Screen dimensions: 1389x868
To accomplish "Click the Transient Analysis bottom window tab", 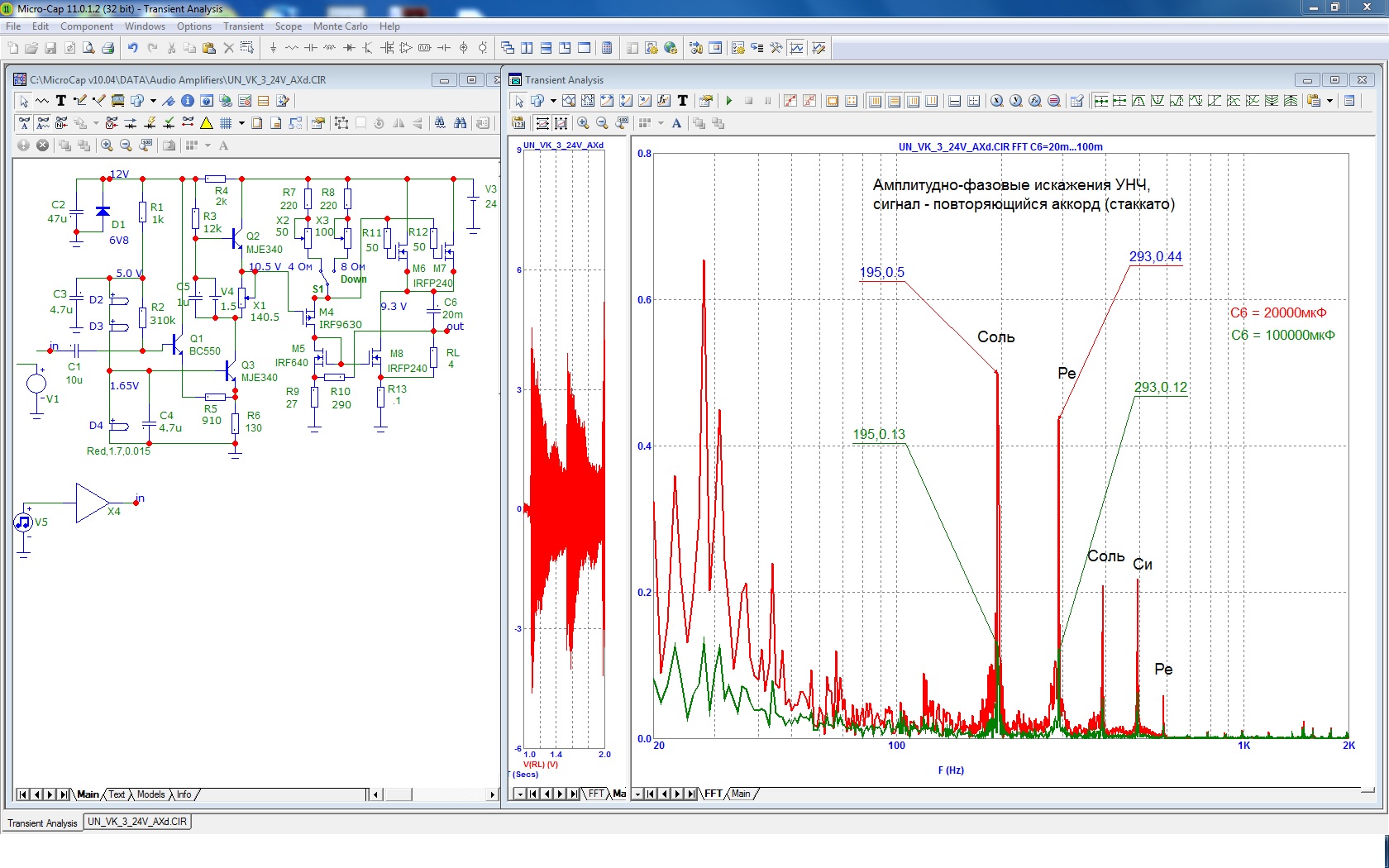I will pos(42,823).
